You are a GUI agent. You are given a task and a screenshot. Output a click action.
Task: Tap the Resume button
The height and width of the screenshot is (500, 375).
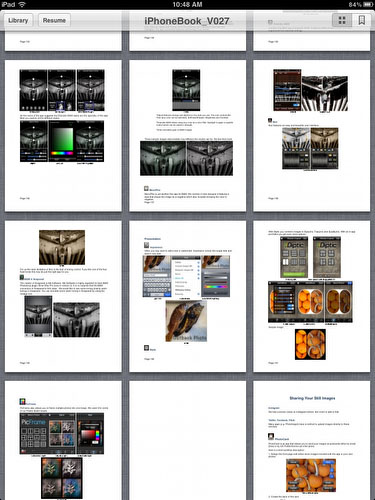[x=54, y=21]
